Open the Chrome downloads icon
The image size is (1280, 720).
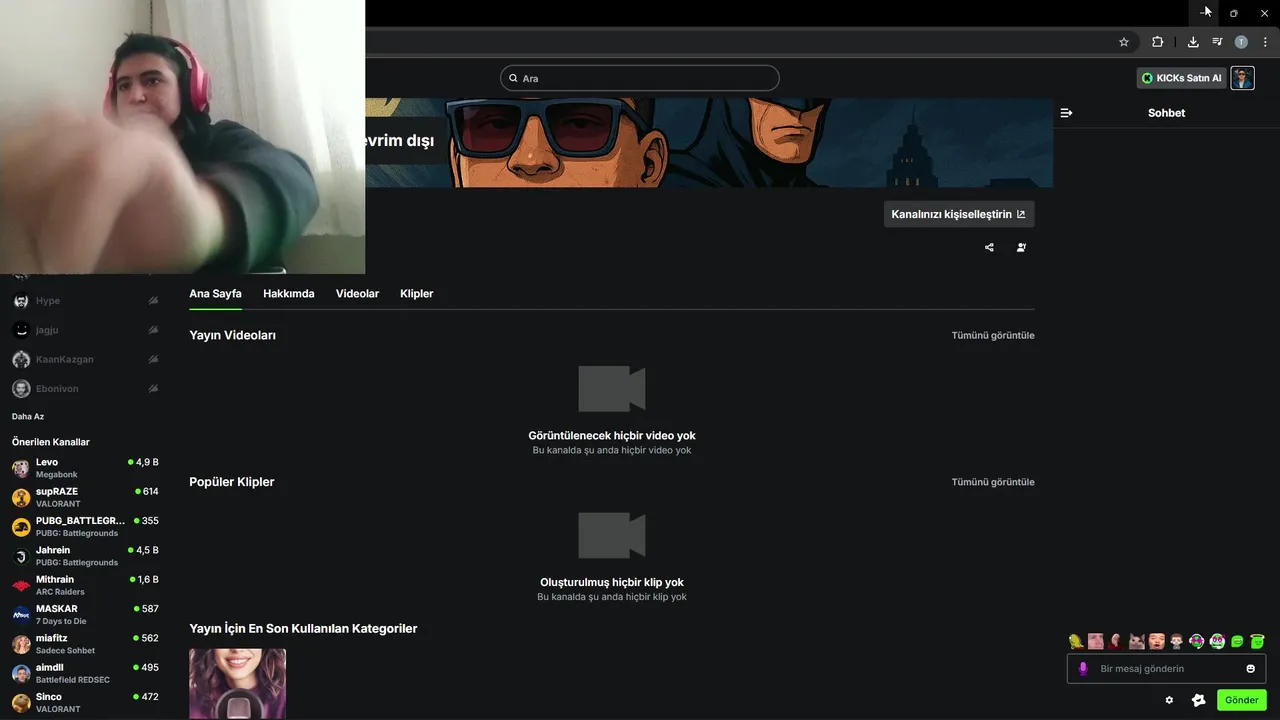click(1193, 42)
